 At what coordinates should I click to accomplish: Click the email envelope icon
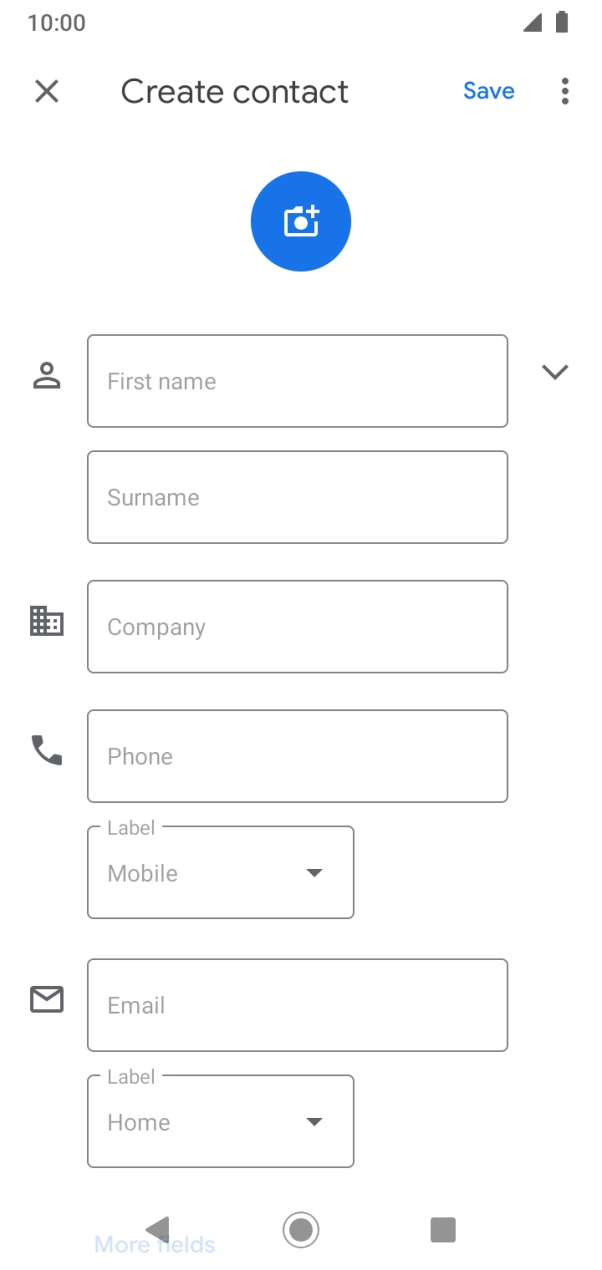46,999
